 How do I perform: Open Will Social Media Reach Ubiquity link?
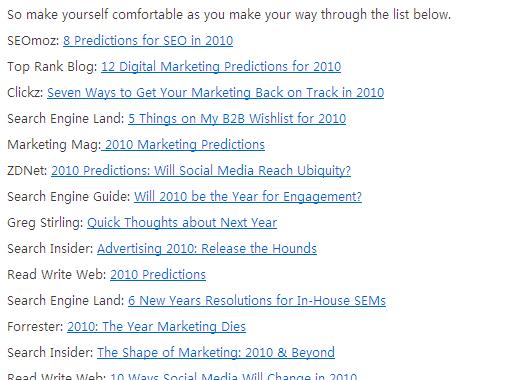point(201,171)
